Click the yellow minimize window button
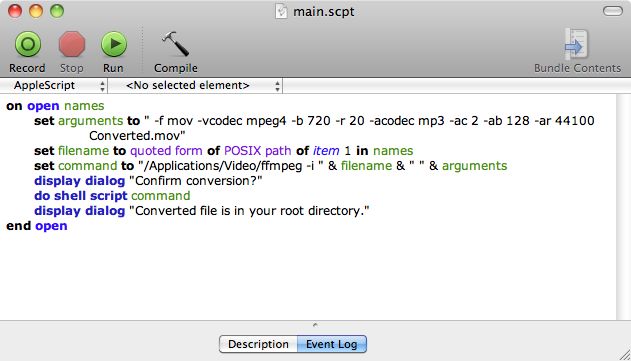The image size is (631, 361). [36, 11]
